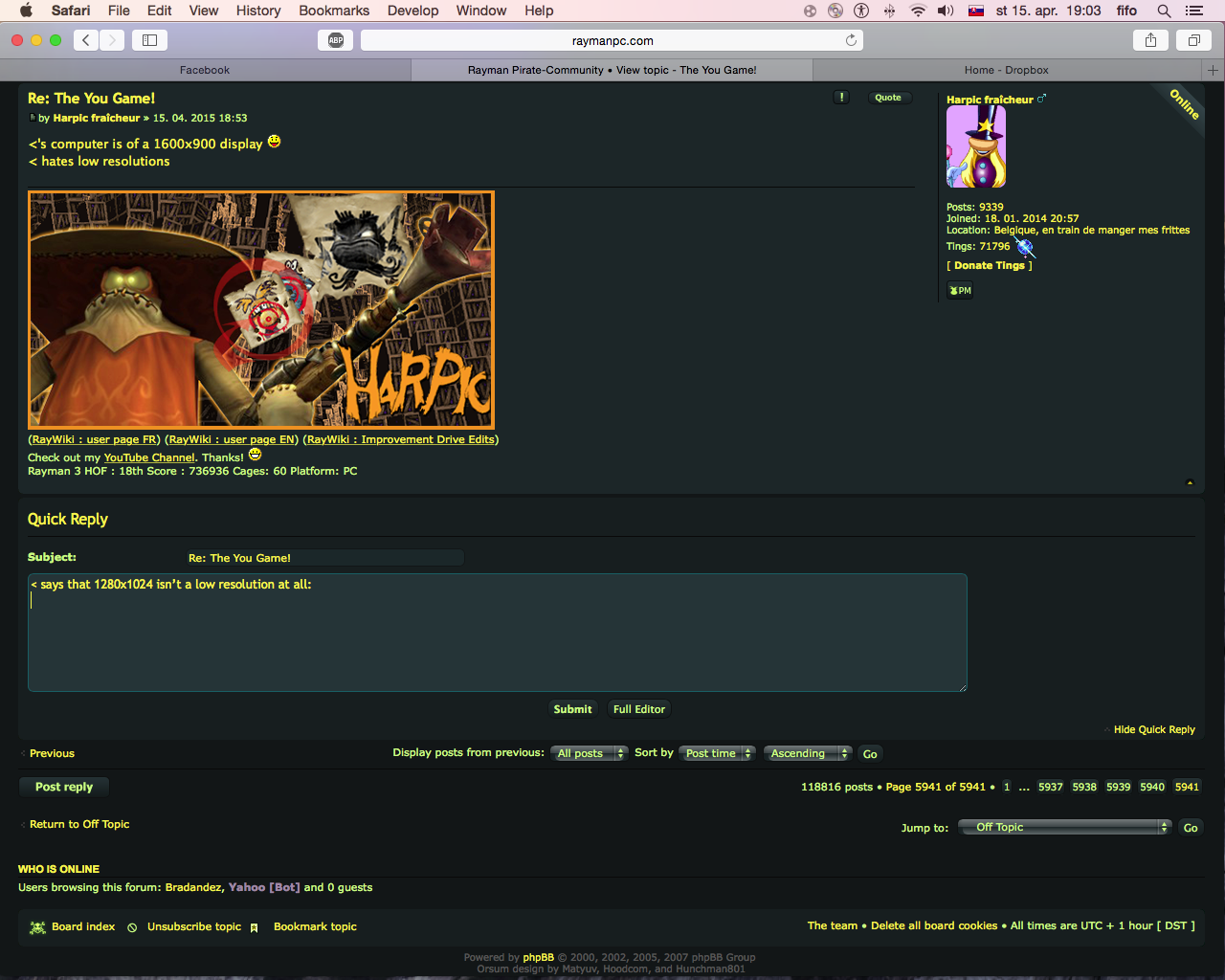Open the Bookmarks menu
The height and width of the screenshot is (980, 1225).
(334, 11)
